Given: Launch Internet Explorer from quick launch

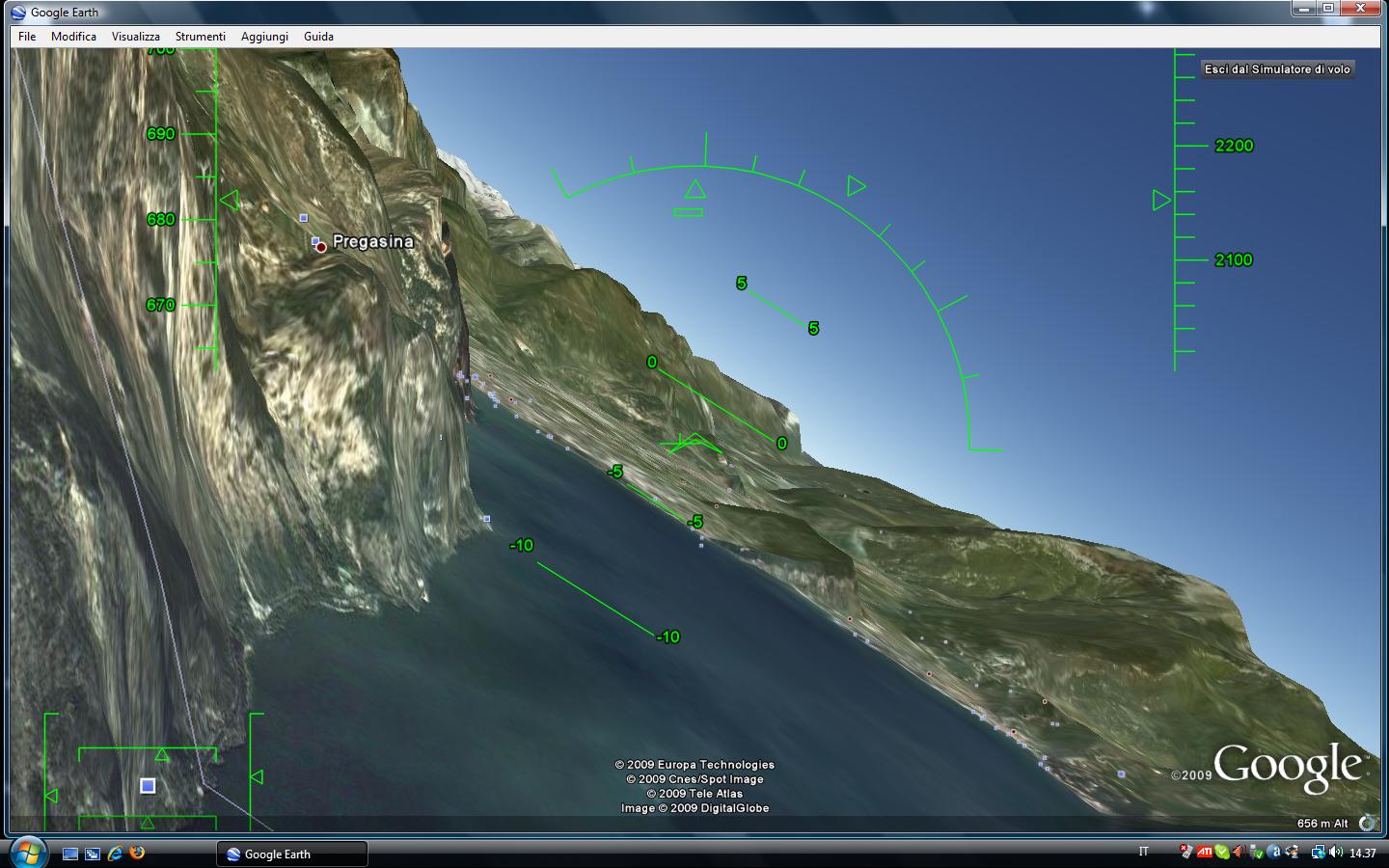Looking at the screenshot, I should 115,854.
